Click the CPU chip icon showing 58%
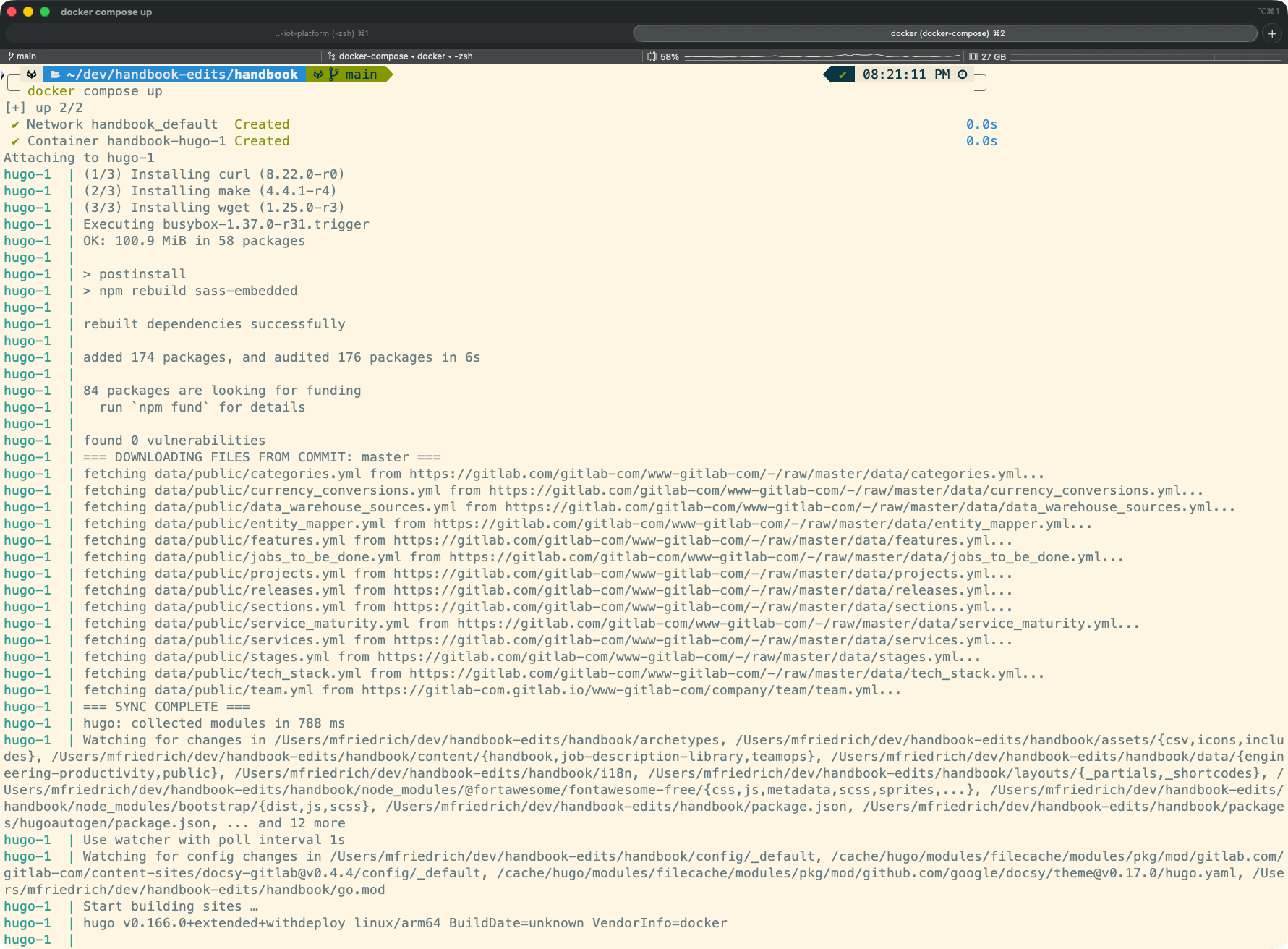Viewport: 1288px width, 949px height. pos(652,56)
